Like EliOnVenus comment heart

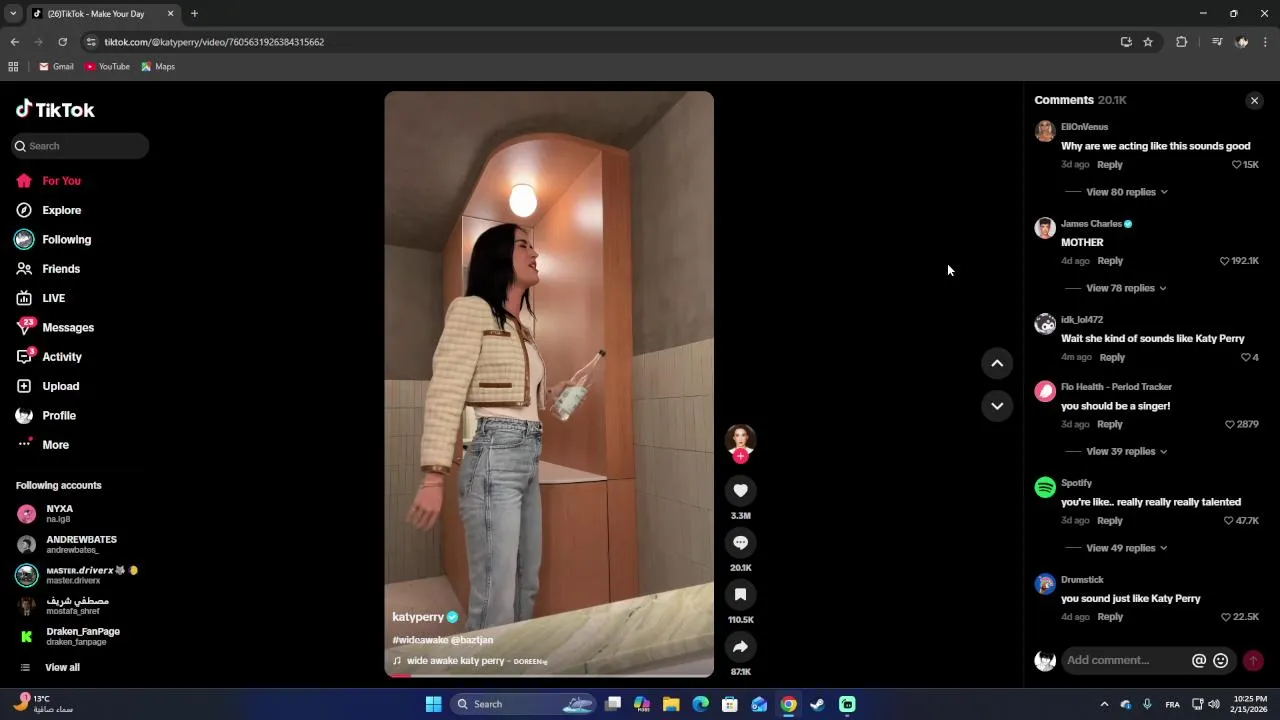(x=1236, y=165)
